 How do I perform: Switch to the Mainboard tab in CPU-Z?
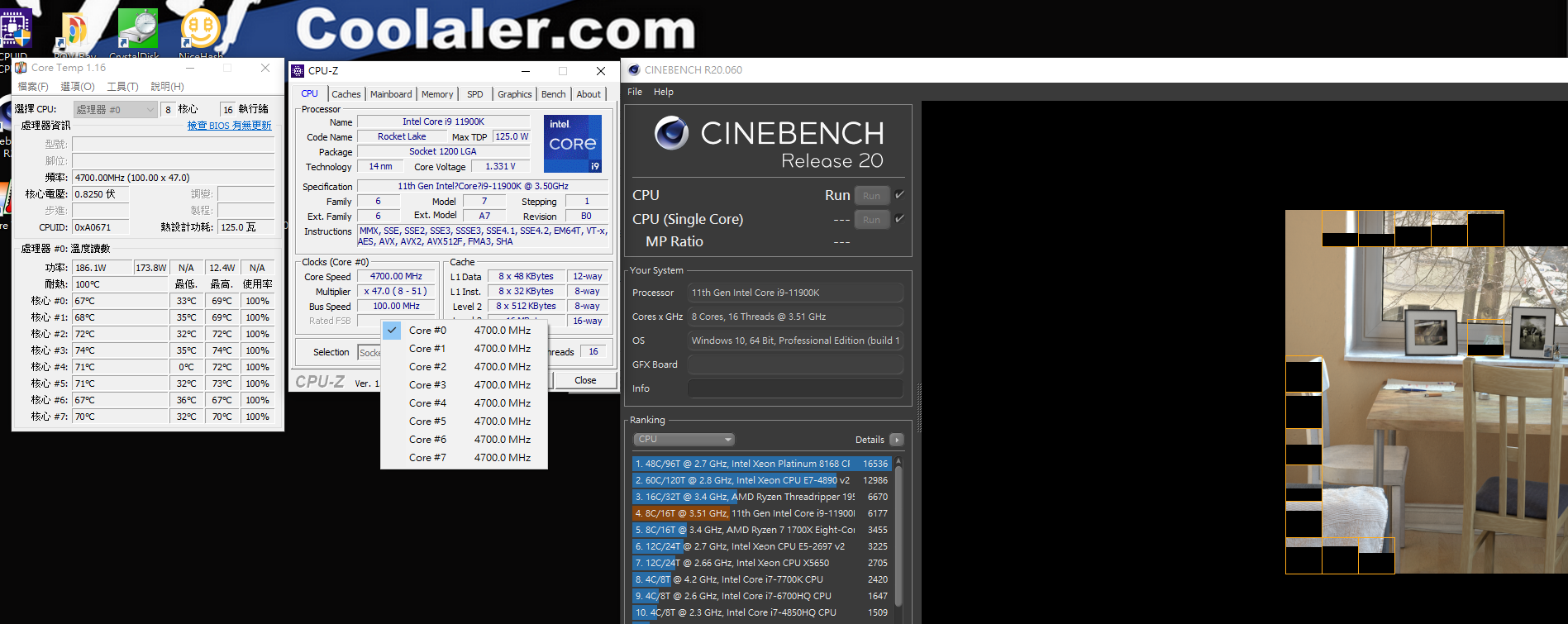pos(391,94)
